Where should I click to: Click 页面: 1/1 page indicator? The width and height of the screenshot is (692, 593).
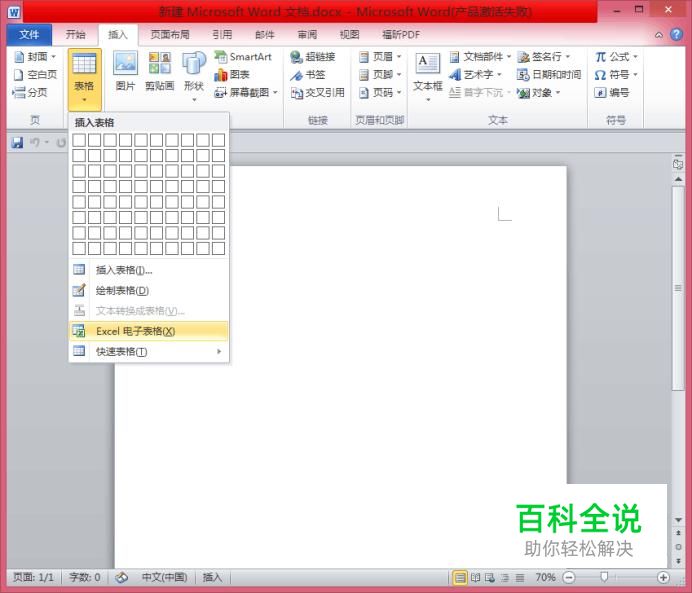[33, 577]
